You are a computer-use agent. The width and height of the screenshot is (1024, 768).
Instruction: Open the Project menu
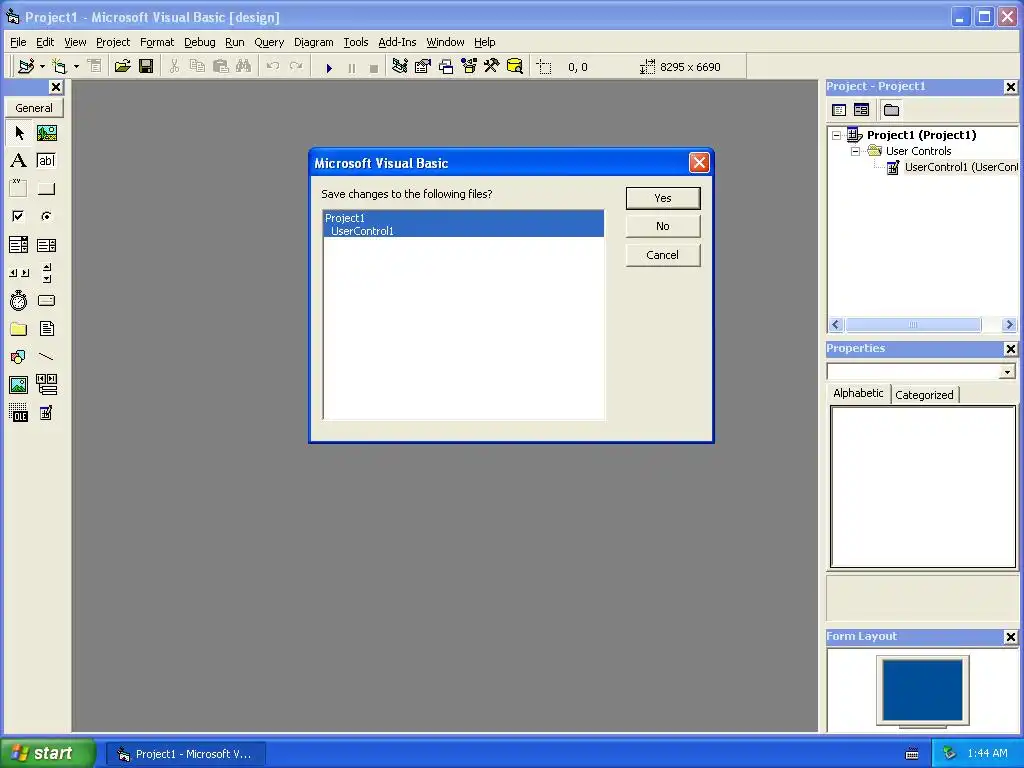tap(113, 42)
